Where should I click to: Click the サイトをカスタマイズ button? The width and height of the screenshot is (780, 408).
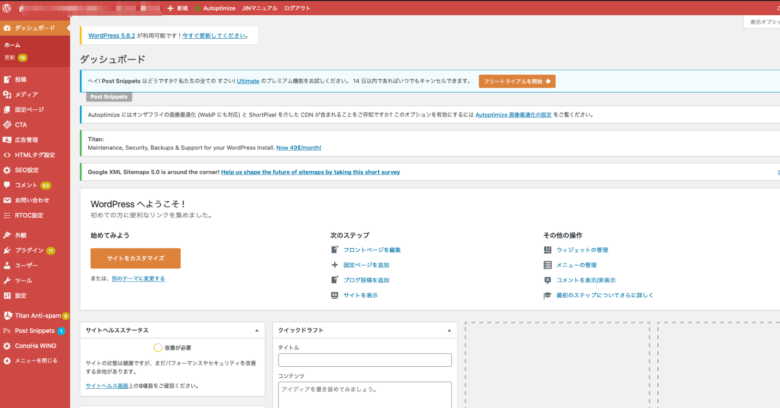point(135,258)
